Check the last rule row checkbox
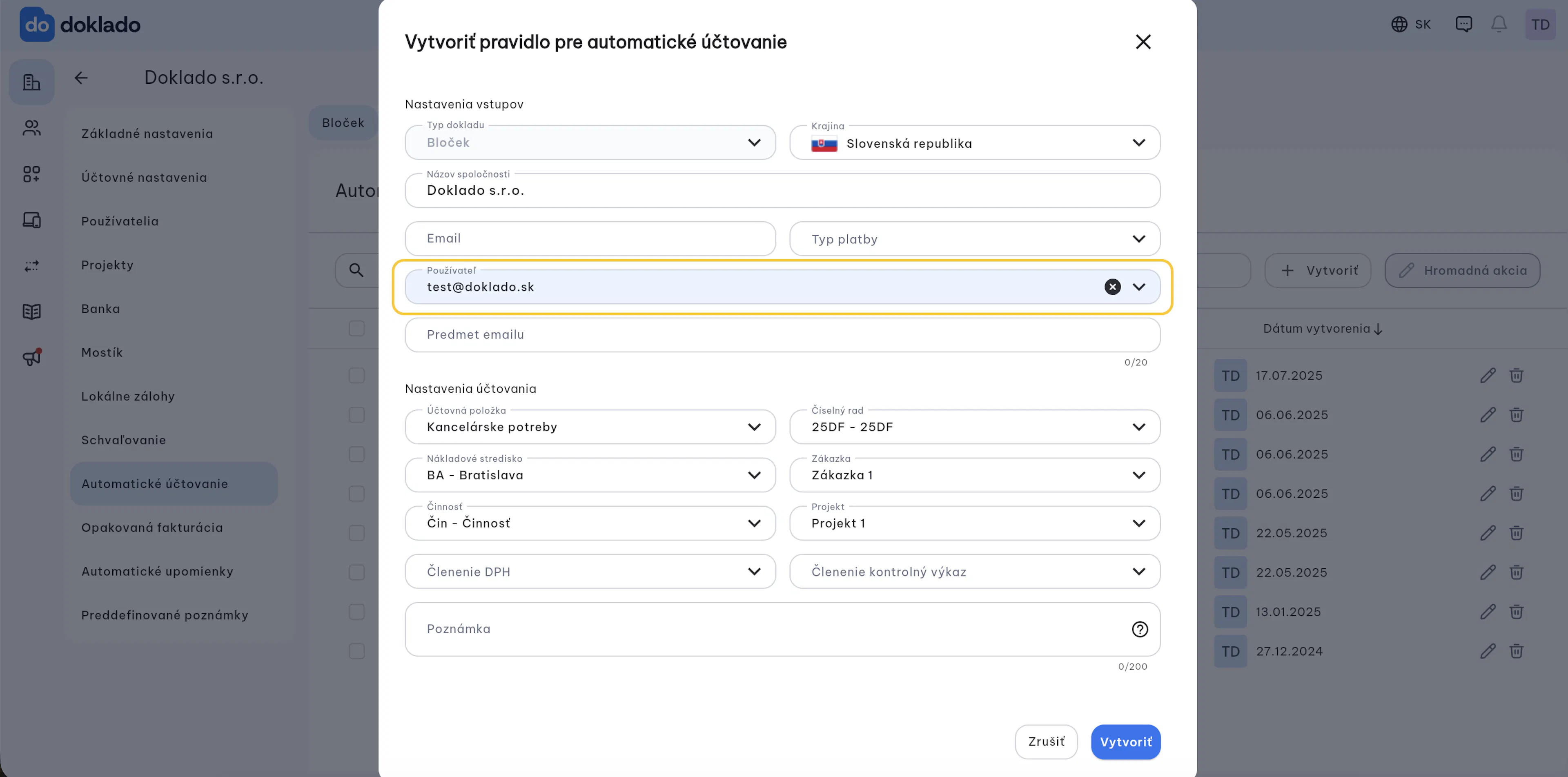Viewport: 1568px width, 777px height. [x=357, y=651]
